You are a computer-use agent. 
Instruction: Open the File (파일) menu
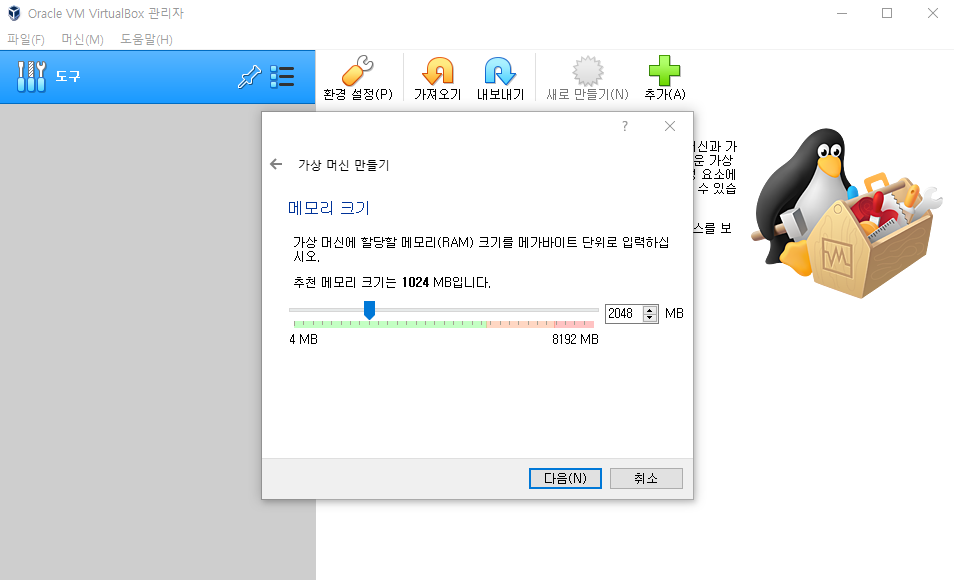[x=26, y=40]
